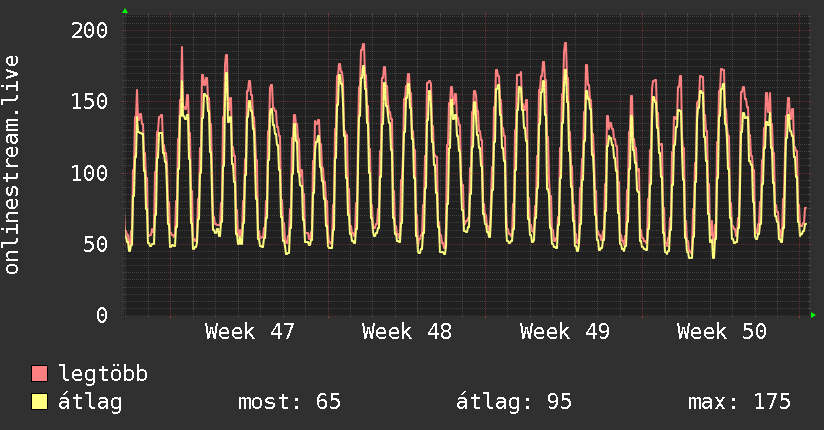Click the pink legtöbb legend swatch

coord(39,373)
